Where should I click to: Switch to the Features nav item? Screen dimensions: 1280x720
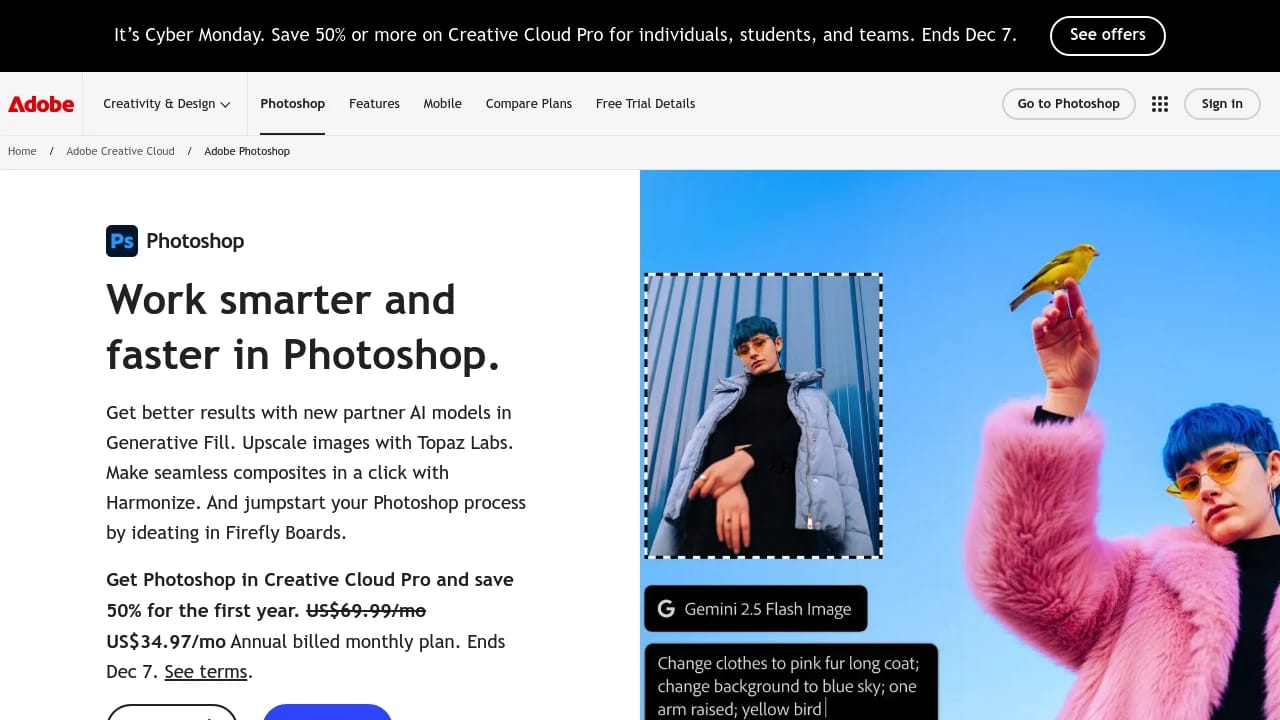pyautogui.click(x=374, y=103)
